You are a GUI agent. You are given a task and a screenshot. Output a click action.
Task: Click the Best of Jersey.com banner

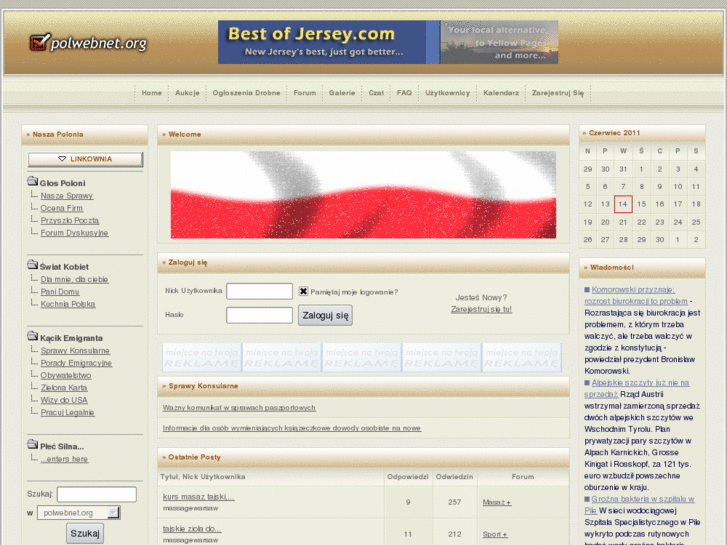click(x=388, y=42)
